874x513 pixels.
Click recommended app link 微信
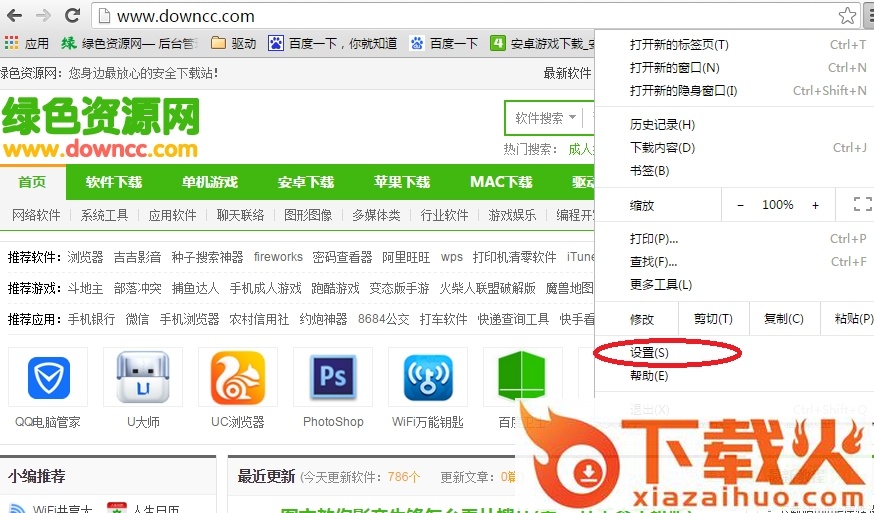click(x=137, y=319)
